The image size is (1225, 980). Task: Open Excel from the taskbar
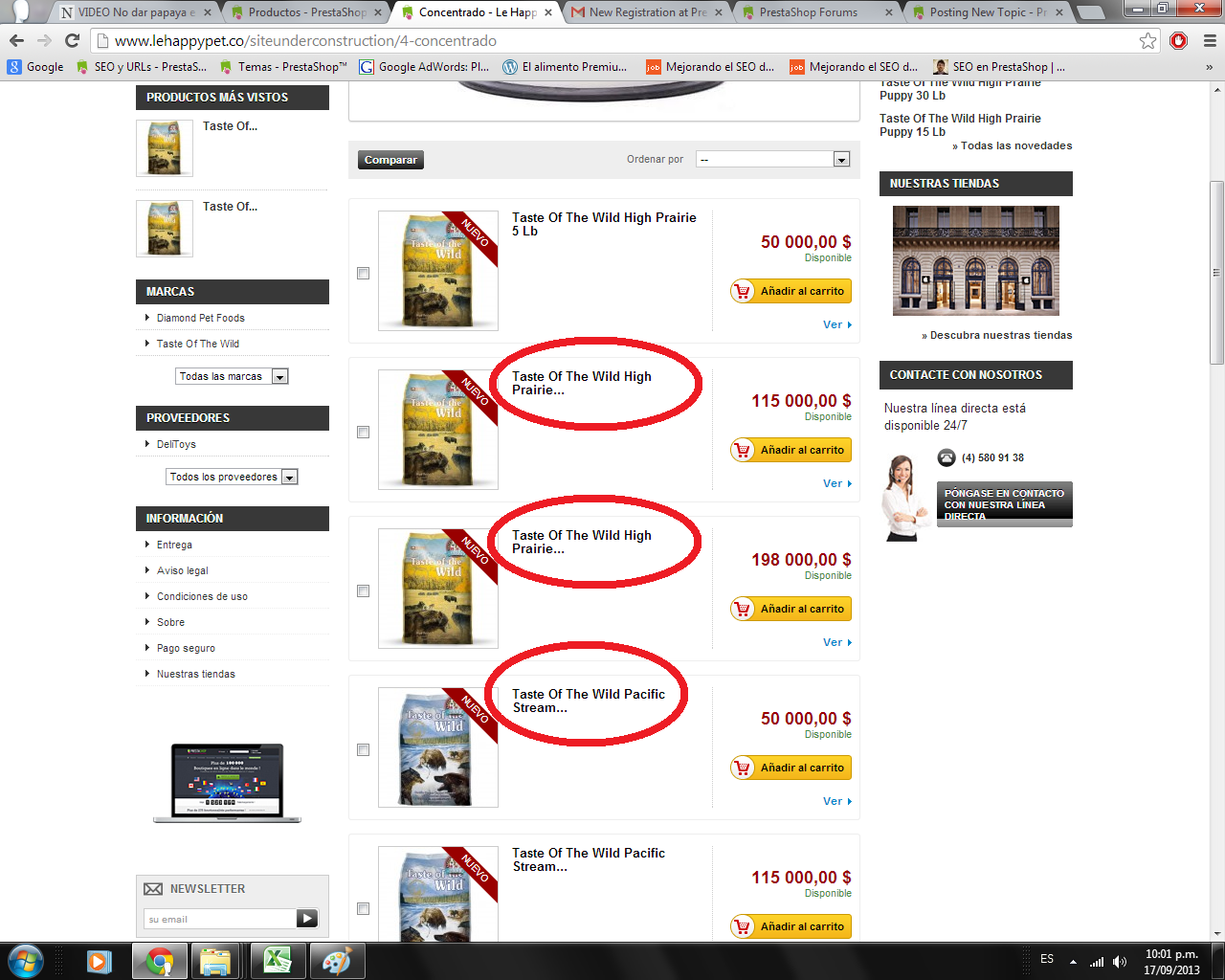click(278, 961)
